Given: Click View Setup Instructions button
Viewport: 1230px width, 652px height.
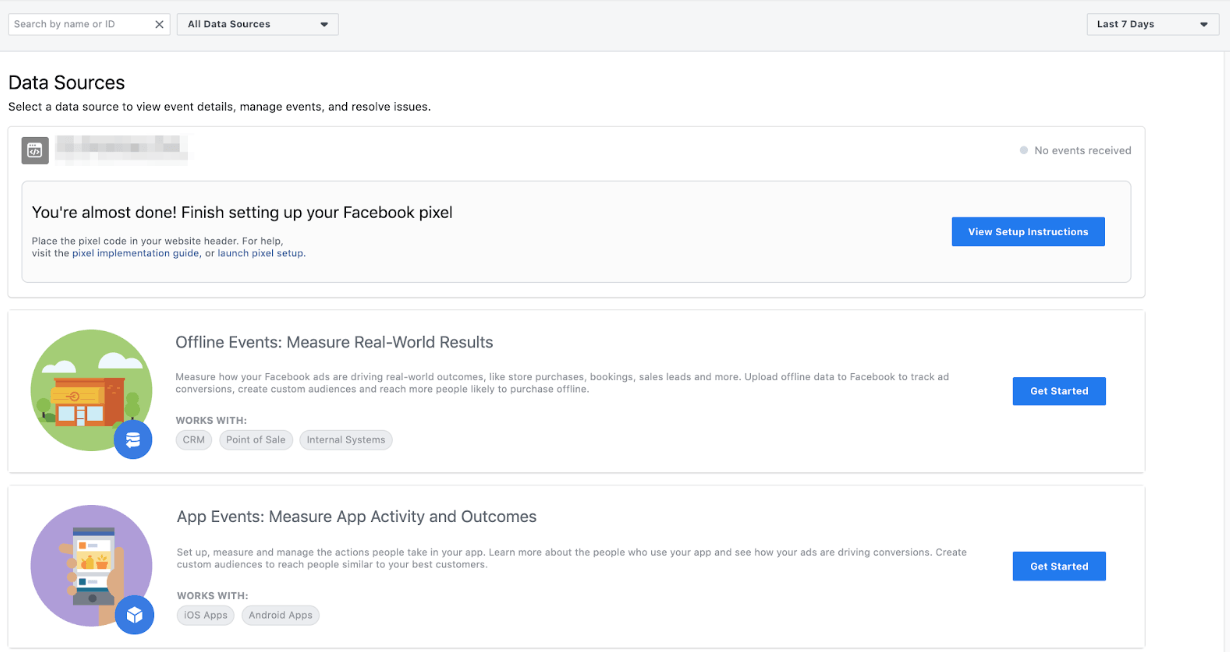Looking at the screenshot, I should tap(1028, 231).
